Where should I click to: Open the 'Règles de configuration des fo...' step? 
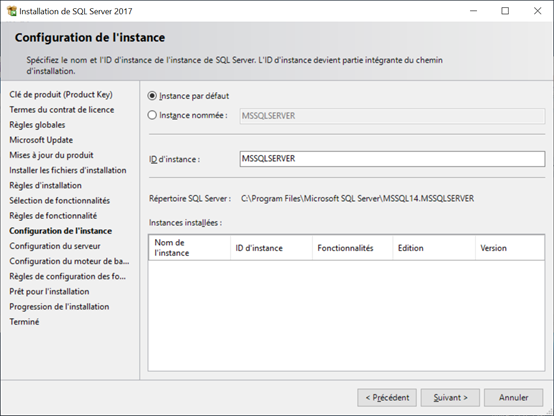pos(67,276)
